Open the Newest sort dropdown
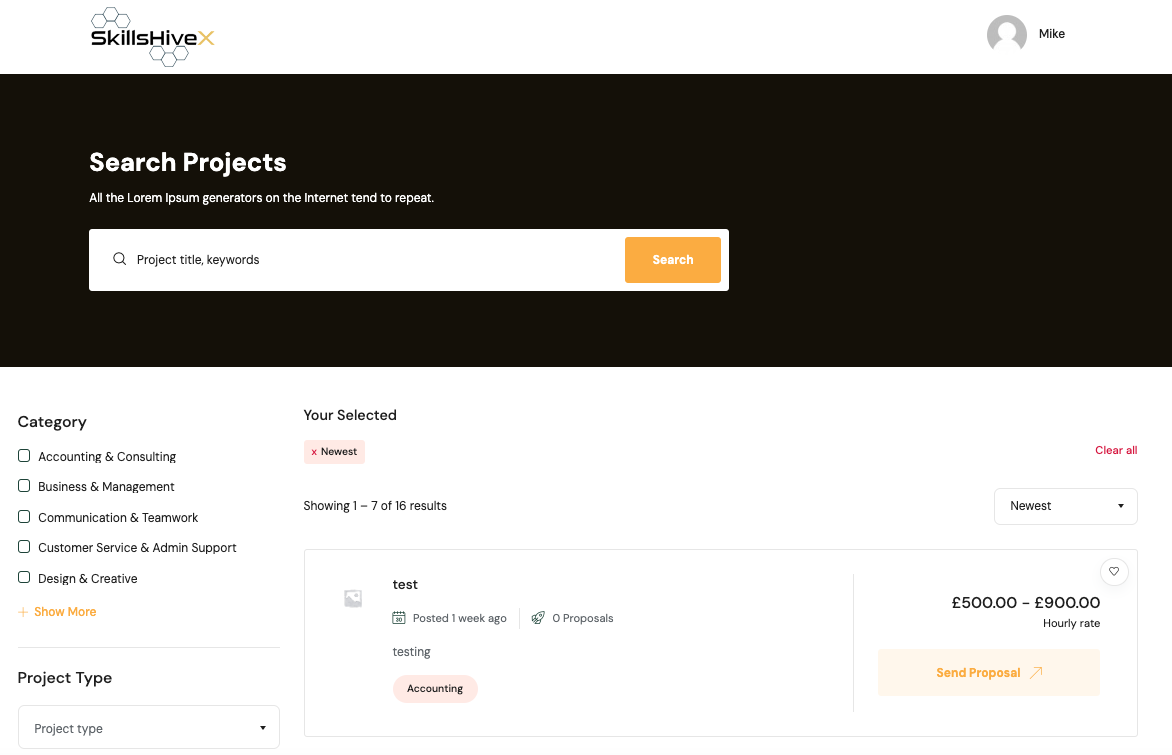Screen dimensions: 1172x755 pos(1065,506)
